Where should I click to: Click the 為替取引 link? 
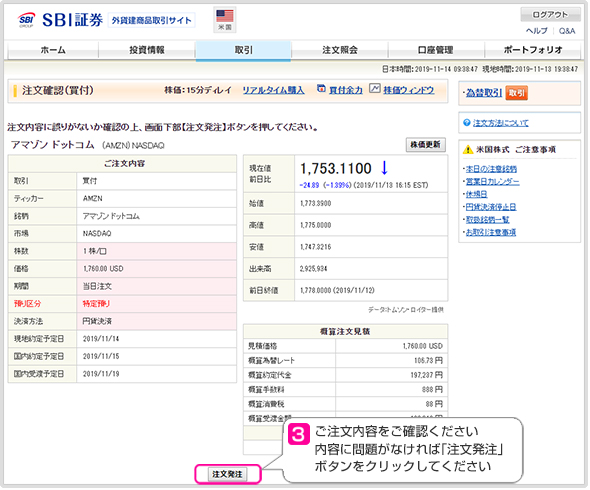484,93
